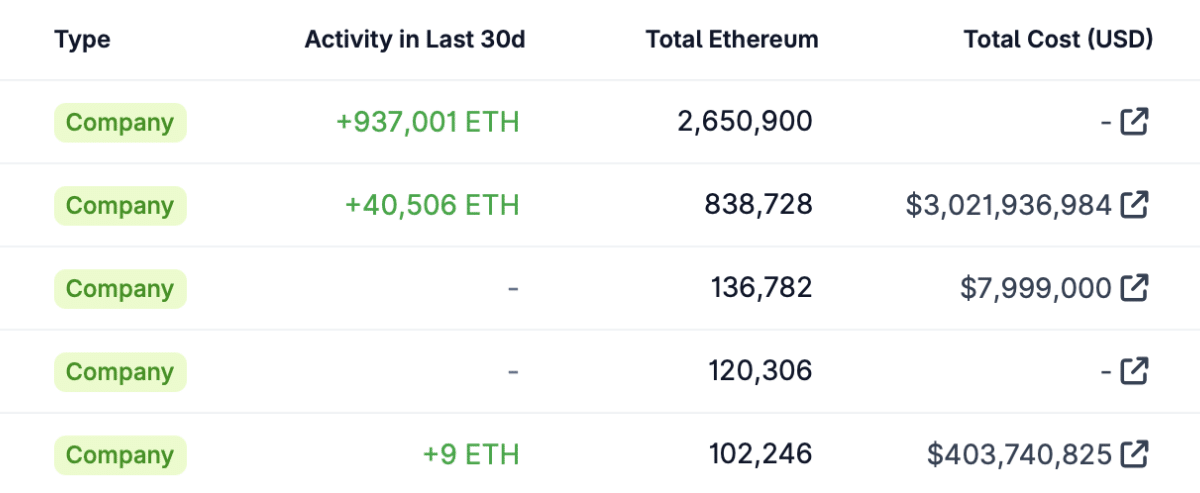
Task: Click the $403,740,825 total cost value
Action: (x=1019, y=455)
